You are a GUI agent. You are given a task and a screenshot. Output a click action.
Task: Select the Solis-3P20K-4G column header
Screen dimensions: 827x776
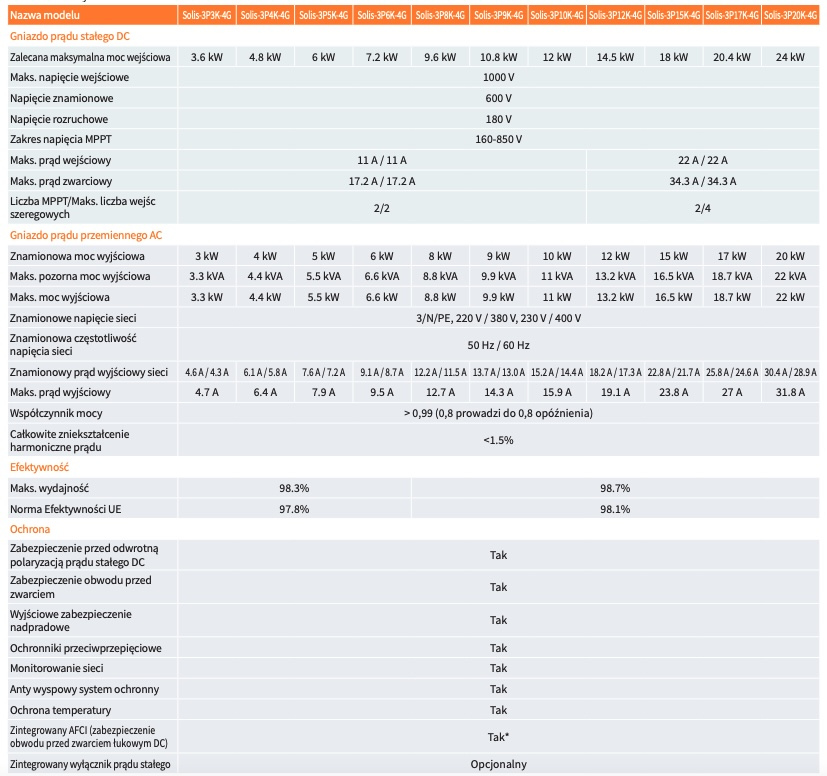pyautogui.click(x=791, y=15)
